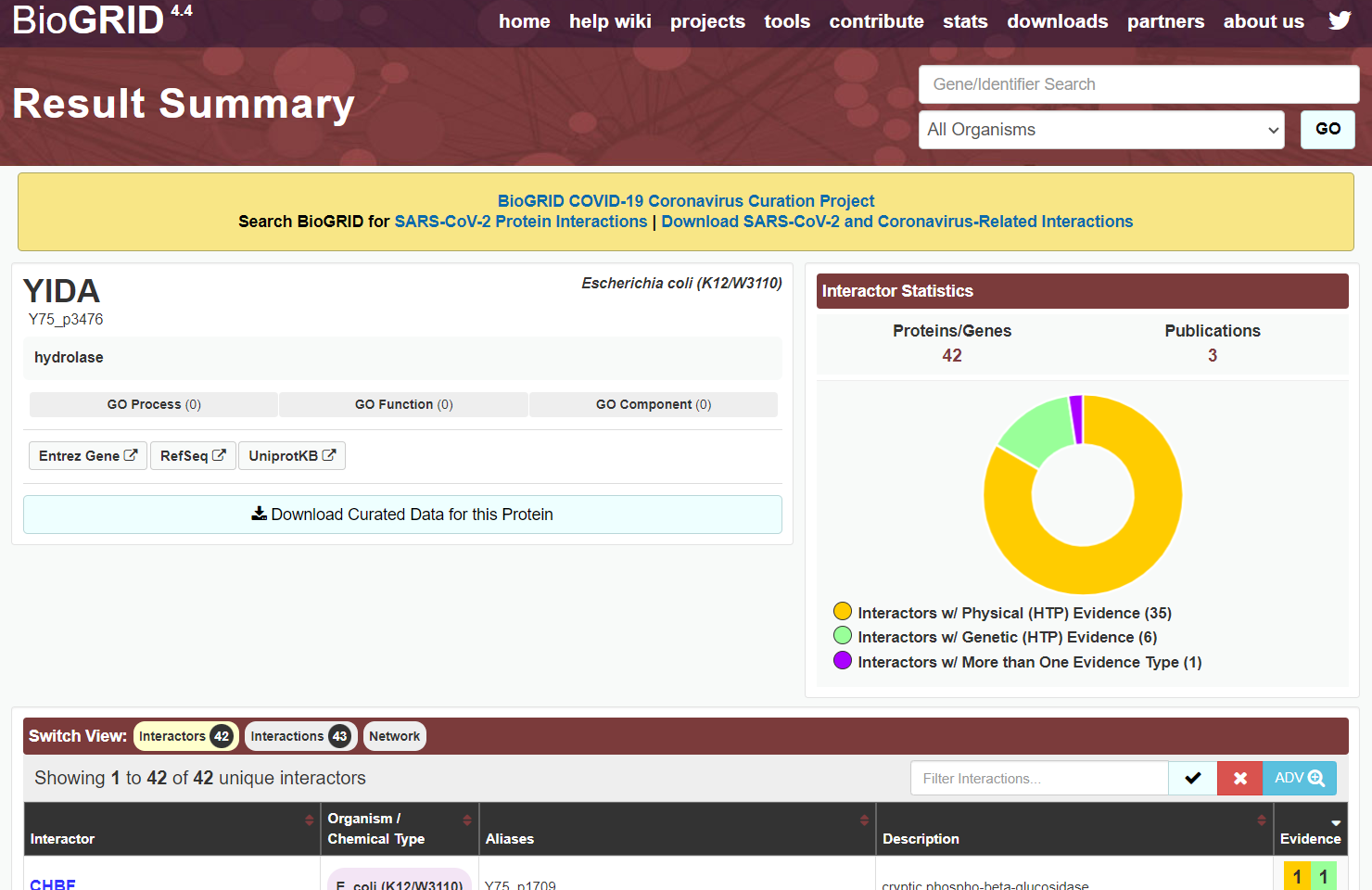Open ADV advanced search button

coord(1300,778)
